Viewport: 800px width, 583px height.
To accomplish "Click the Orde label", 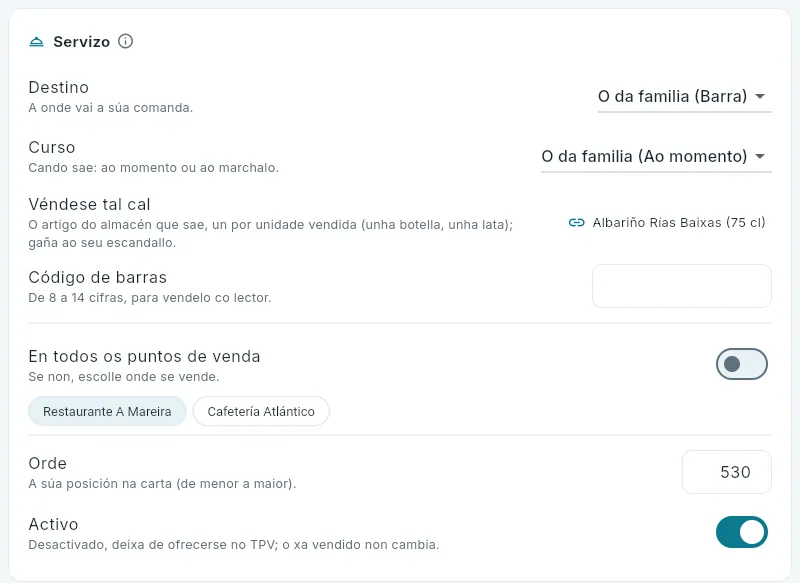I will [x=47, y=463].
